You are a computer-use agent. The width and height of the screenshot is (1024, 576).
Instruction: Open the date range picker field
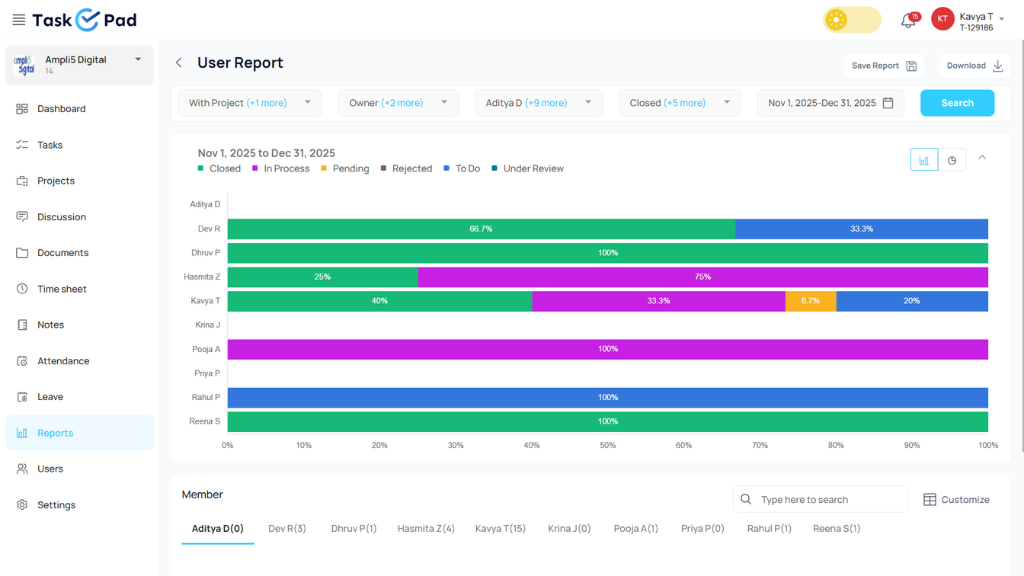(x=831, y=103)
